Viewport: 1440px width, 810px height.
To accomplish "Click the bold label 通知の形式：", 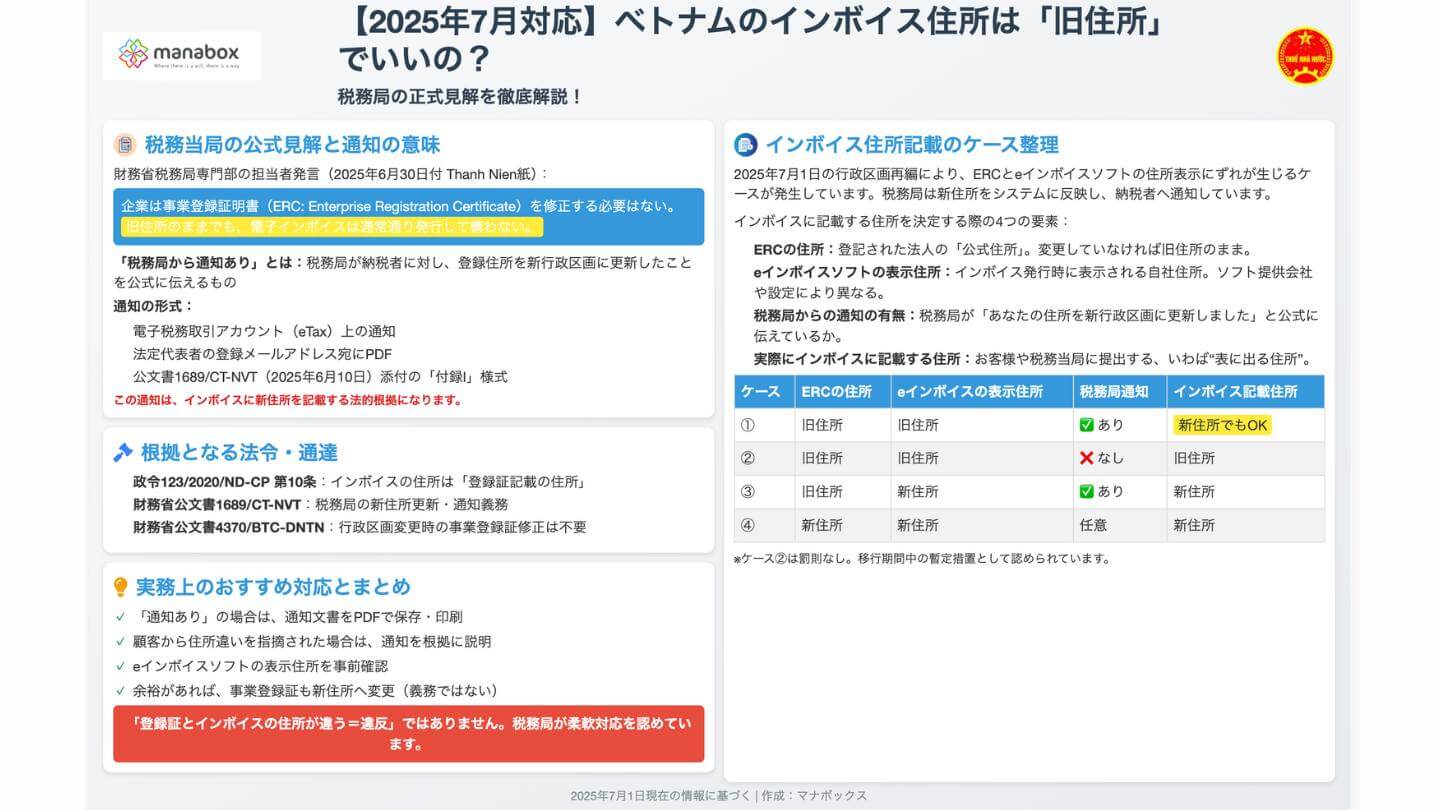I will [154, 306].
